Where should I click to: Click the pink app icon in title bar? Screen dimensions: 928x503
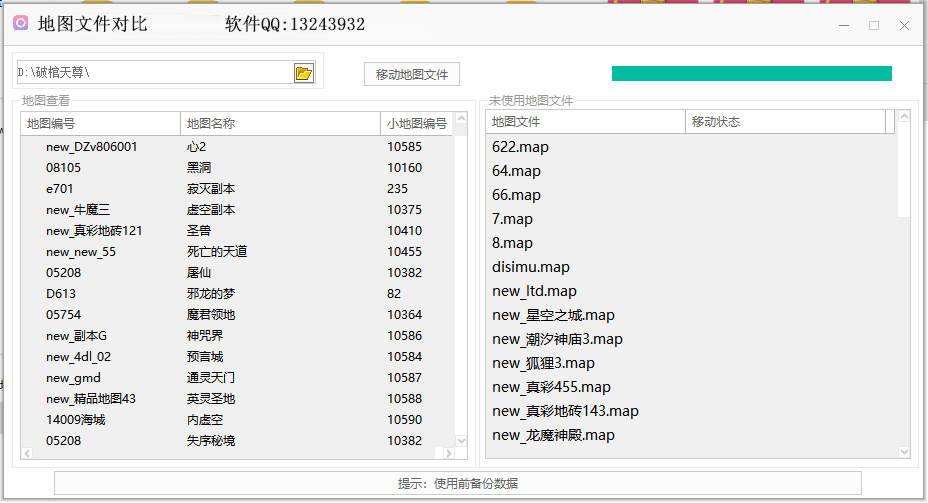[x=21, y=23]
